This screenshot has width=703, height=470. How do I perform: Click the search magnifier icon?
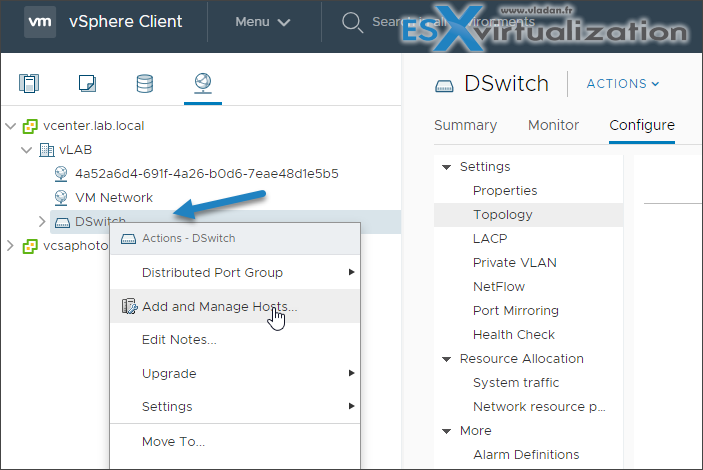tap(352, 22)
